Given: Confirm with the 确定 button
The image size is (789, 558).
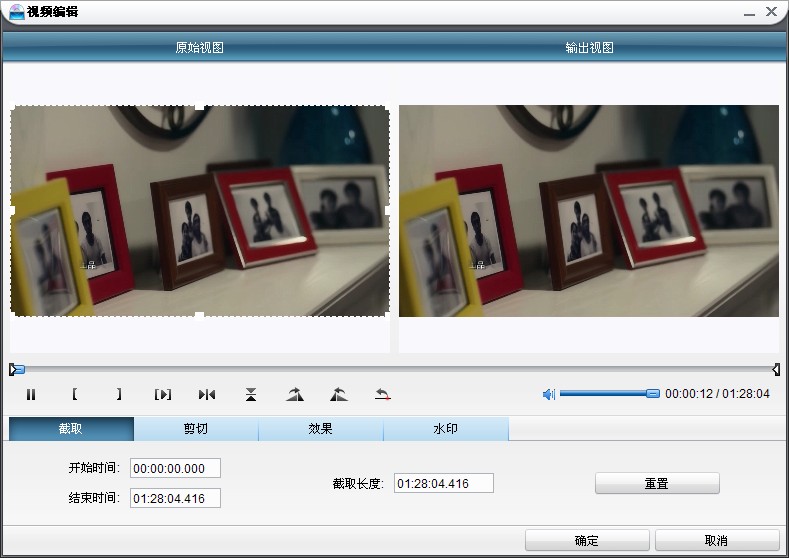Looking at the screenshot, I should 587,541.
